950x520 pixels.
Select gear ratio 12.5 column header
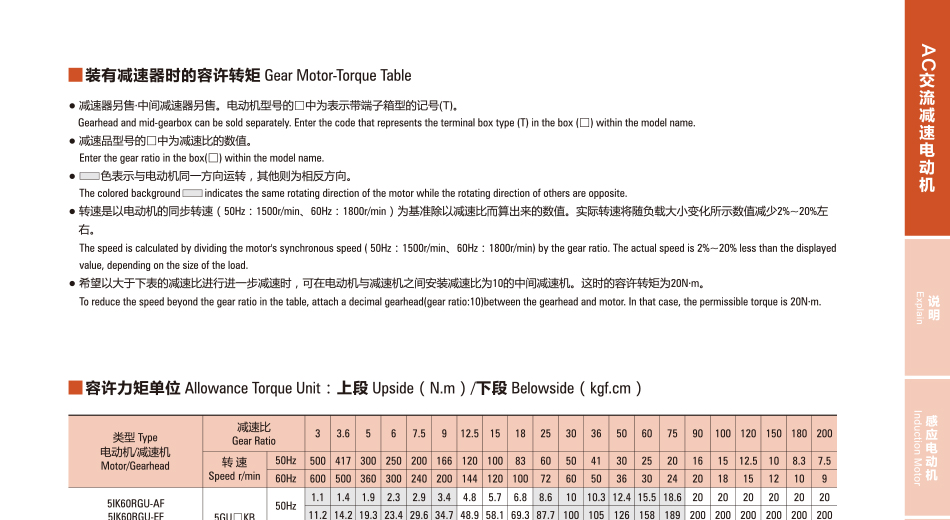(469, 433)
